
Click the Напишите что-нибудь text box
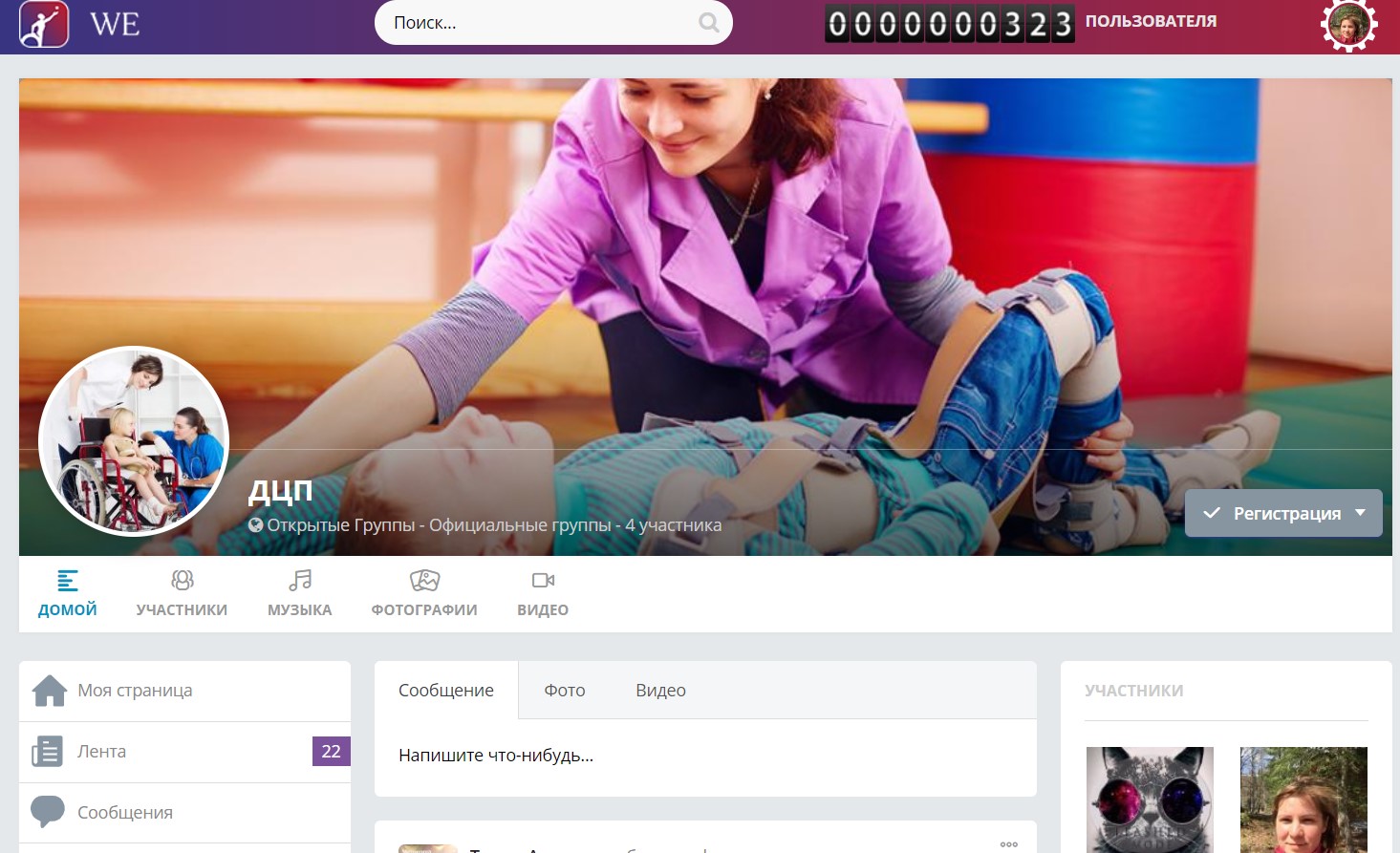point(704,756)
